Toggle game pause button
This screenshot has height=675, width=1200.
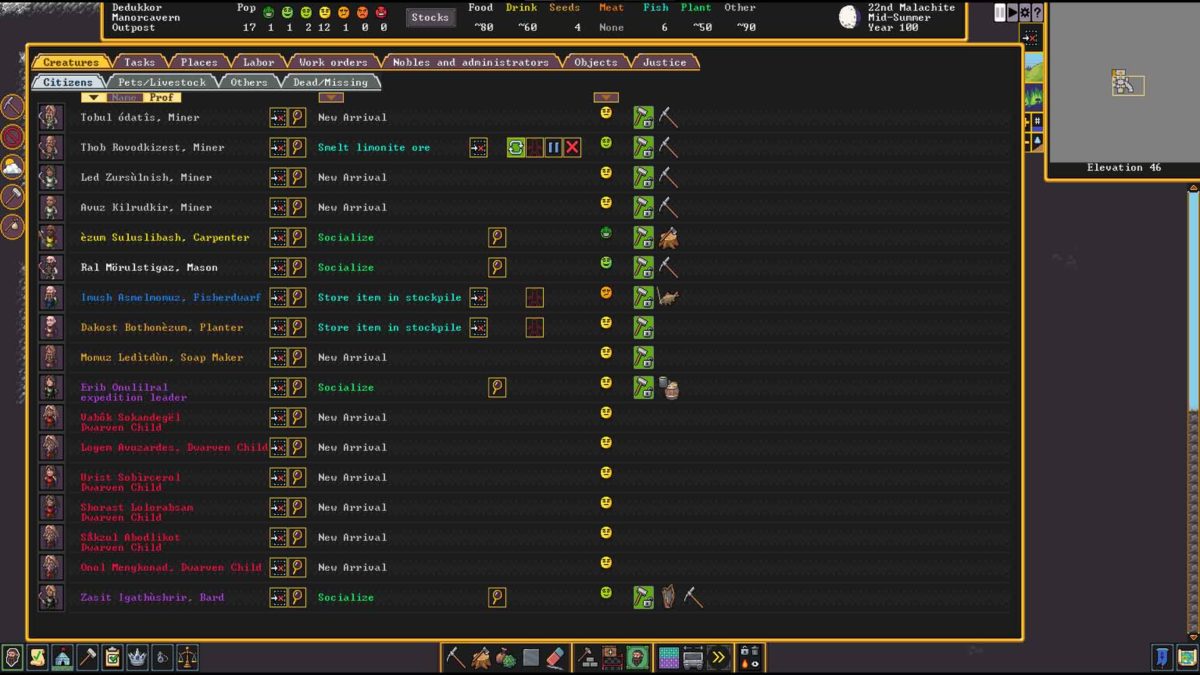(x=1000, y=13)
